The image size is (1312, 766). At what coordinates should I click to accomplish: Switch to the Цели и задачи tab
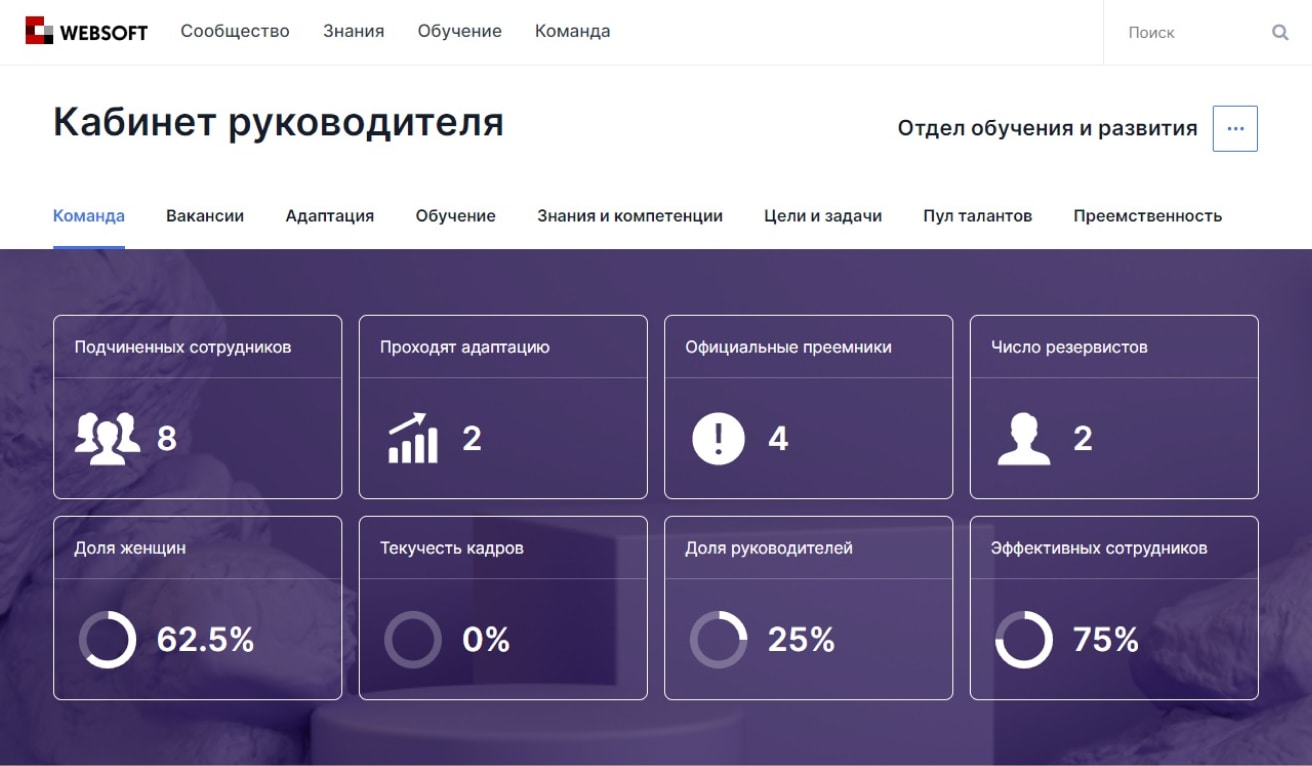pyautogui.click(x=823, y=215)
